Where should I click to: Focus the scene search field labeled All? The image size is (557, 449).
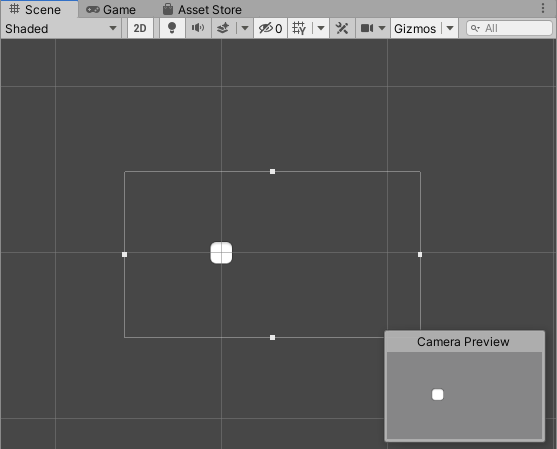tap(509, 28)
